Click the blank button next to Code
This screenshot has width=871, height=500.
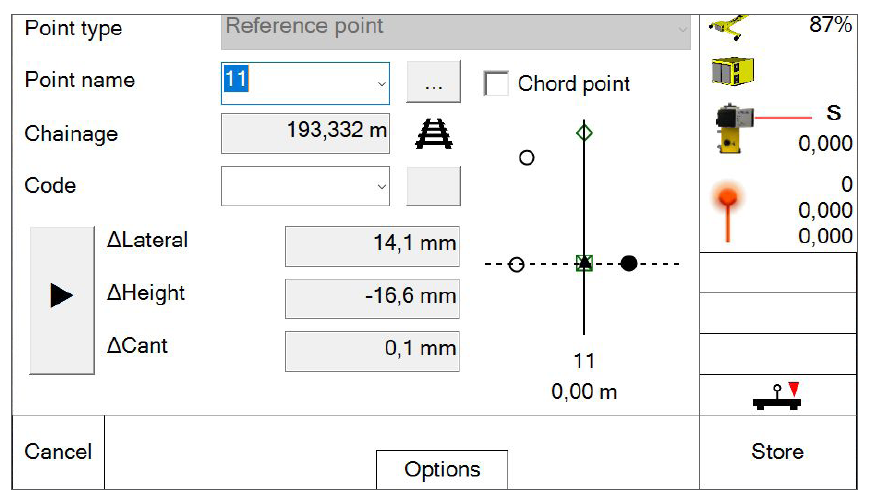tap(433, 186)
